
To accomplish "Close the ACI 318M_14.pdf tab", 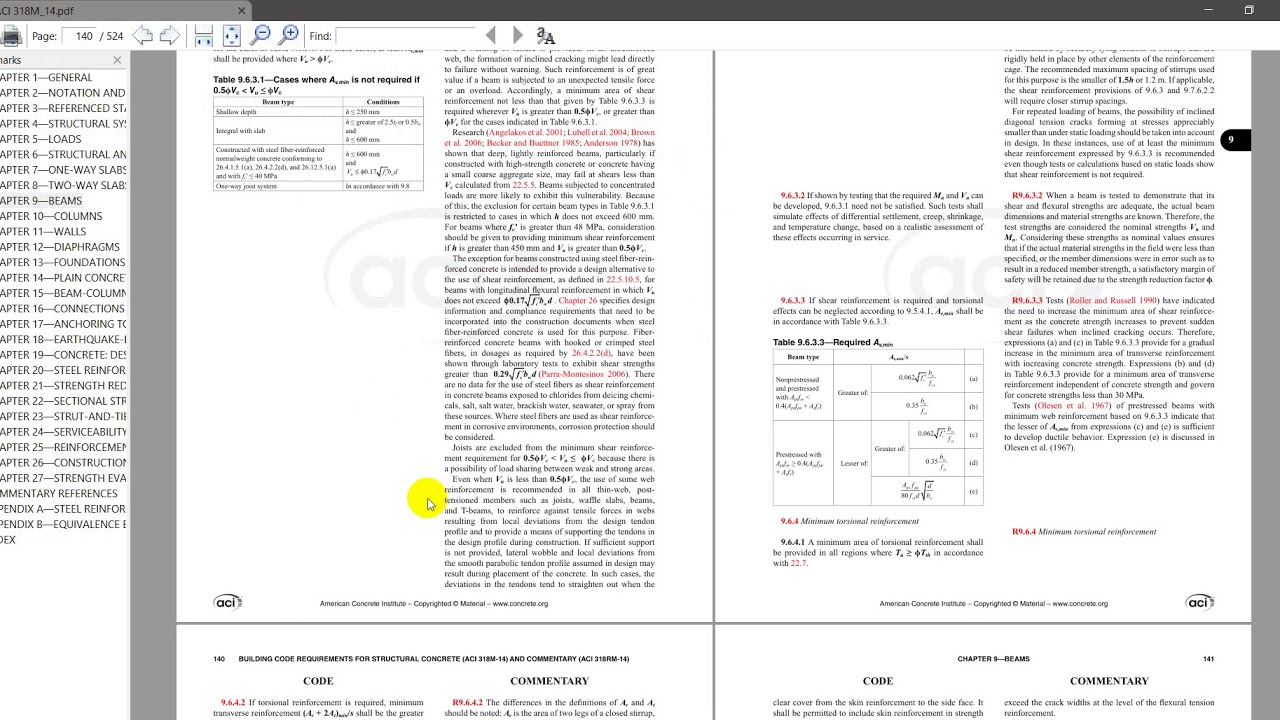I will (x=242, y=10).
